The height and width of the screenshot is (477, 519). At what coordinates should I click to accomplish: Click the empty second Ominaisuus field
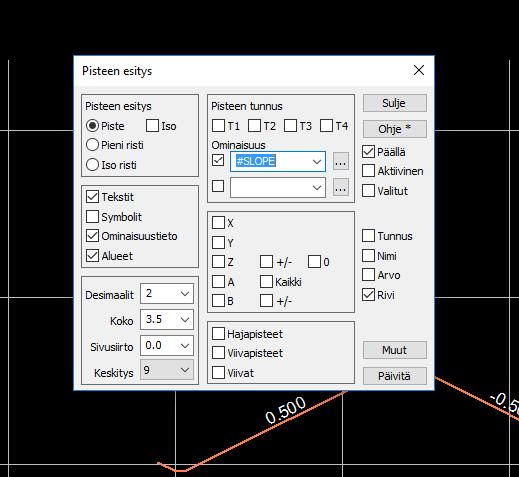[278, 187]
